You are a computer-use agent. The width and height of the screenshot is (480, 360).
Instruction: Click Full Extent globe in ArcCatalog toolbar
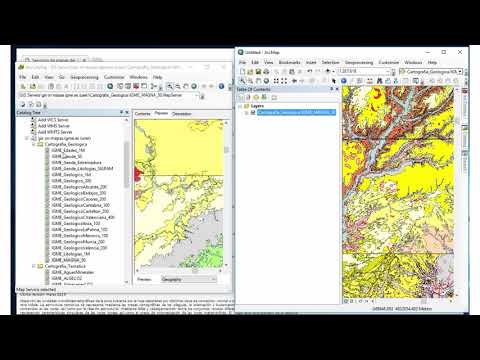tap(194, 86)
